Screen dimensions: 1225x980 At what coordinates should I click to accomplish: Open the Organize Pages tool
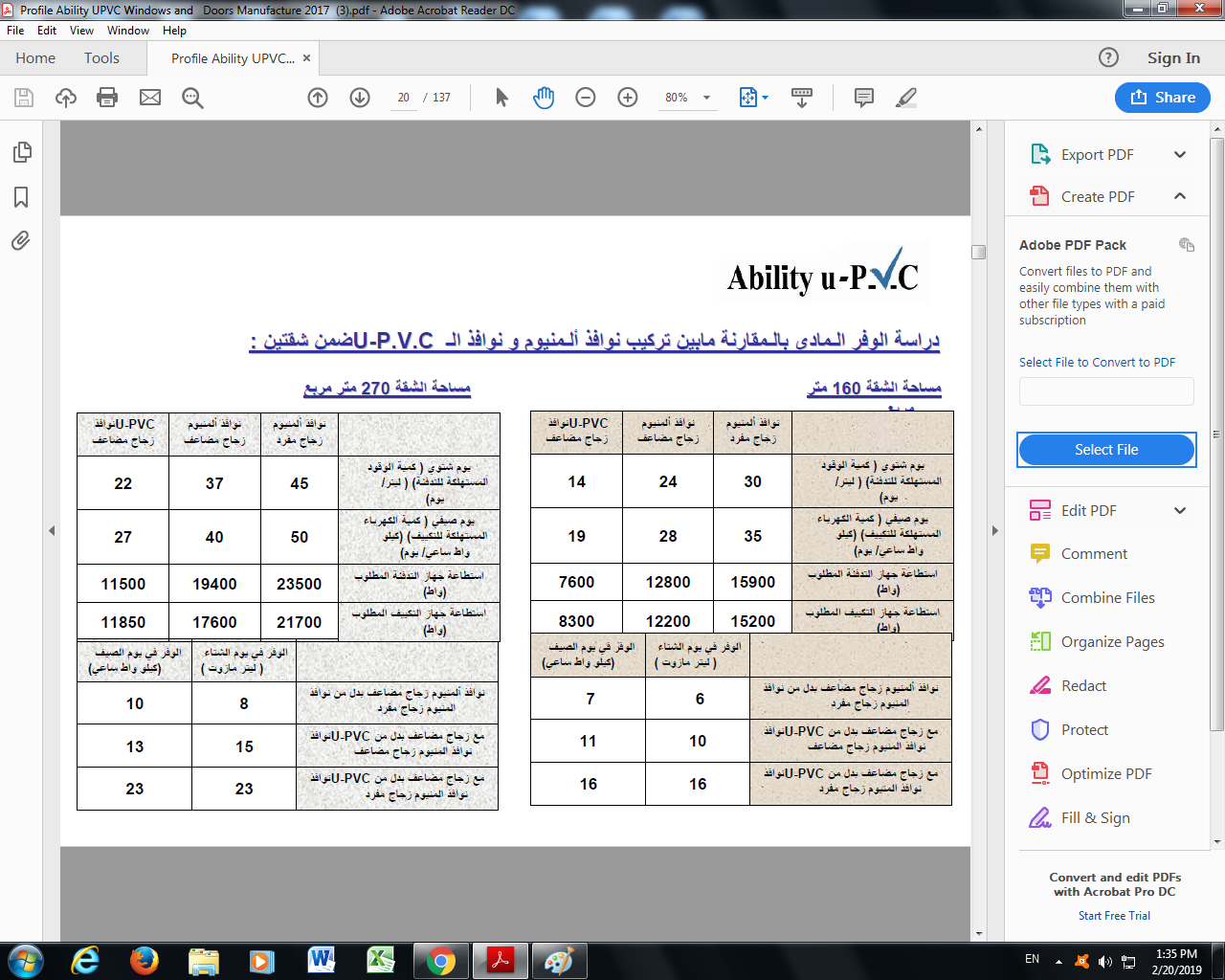[1112, 641]
